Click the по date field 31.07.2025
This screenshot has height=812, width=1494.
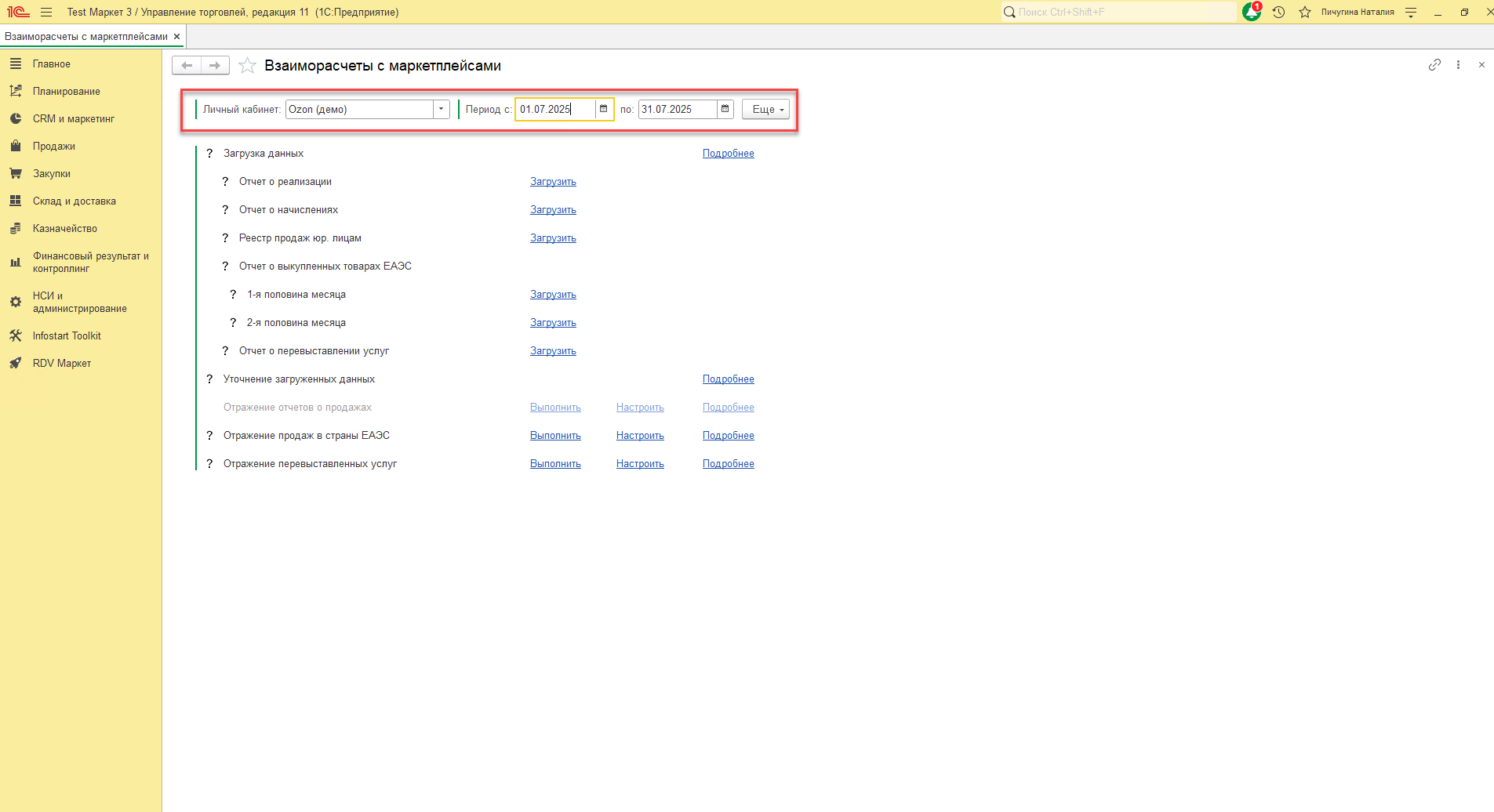pyautogui.click(x=678, y=109)
